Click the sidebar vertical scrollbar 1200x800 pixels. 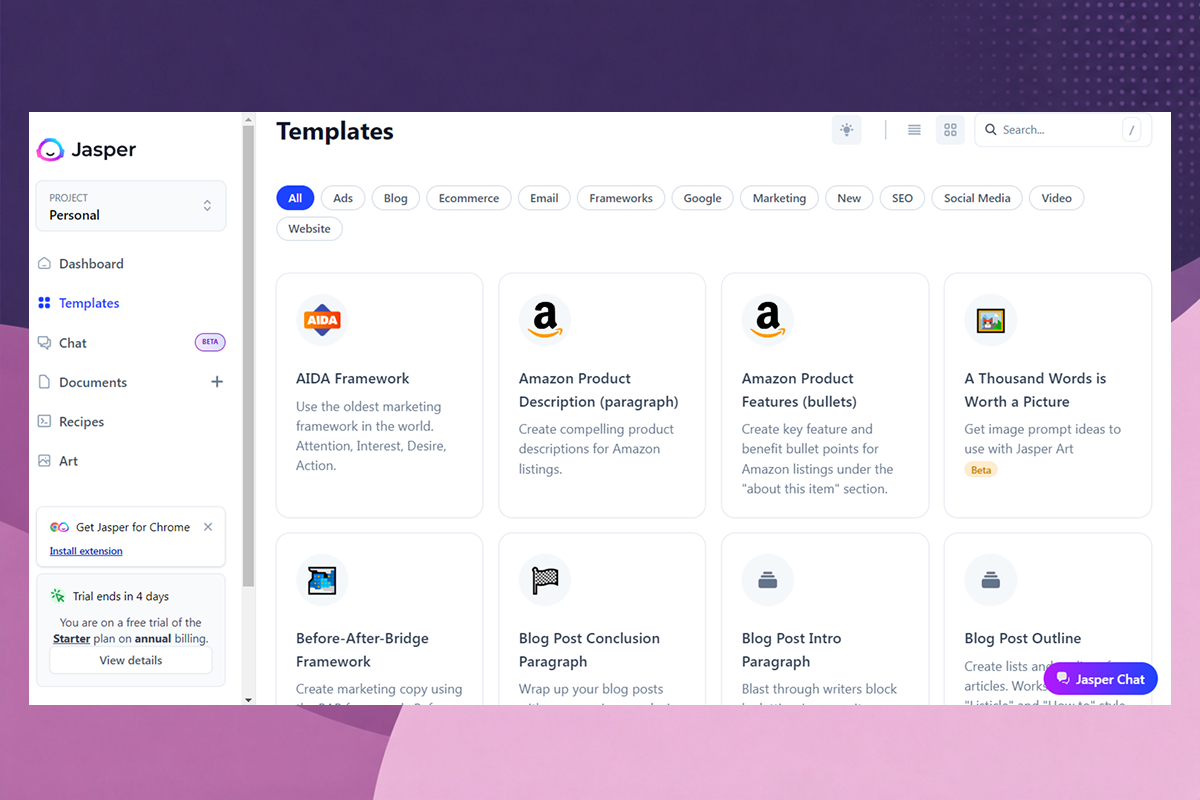(x=249, y=357)
